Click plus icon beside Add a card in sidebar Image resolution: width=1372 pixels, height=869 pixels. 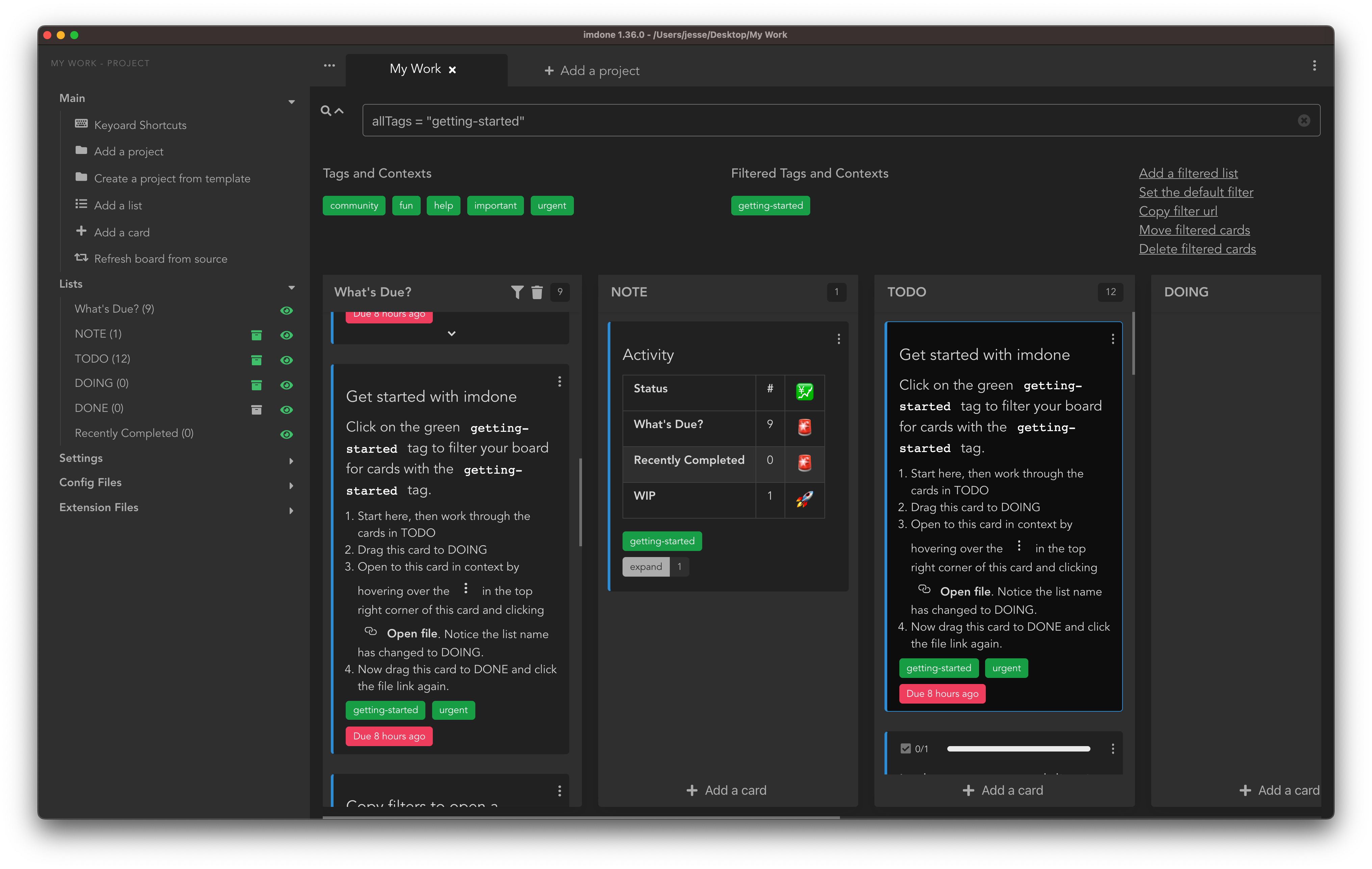81,231
